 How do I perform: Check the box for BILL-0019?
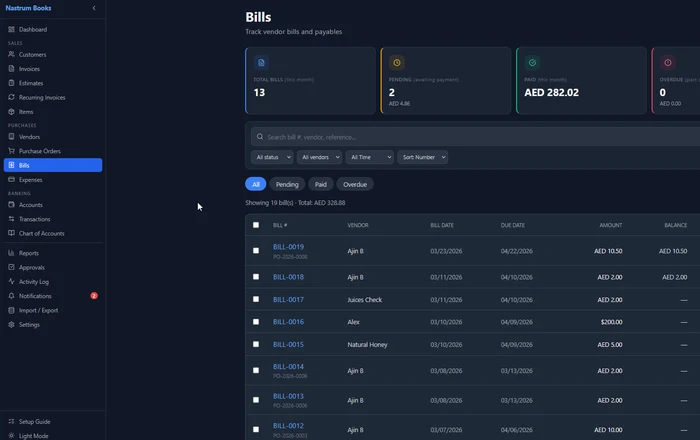pyautogui.click(x=256, y=251)
